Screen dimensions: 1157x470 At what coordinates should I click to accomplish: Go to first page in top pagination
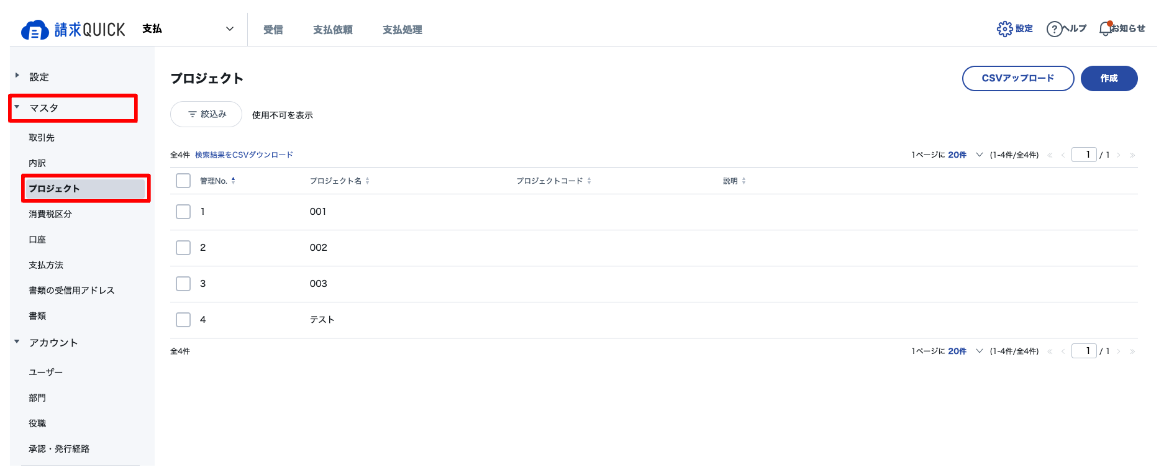(1049, 155)
